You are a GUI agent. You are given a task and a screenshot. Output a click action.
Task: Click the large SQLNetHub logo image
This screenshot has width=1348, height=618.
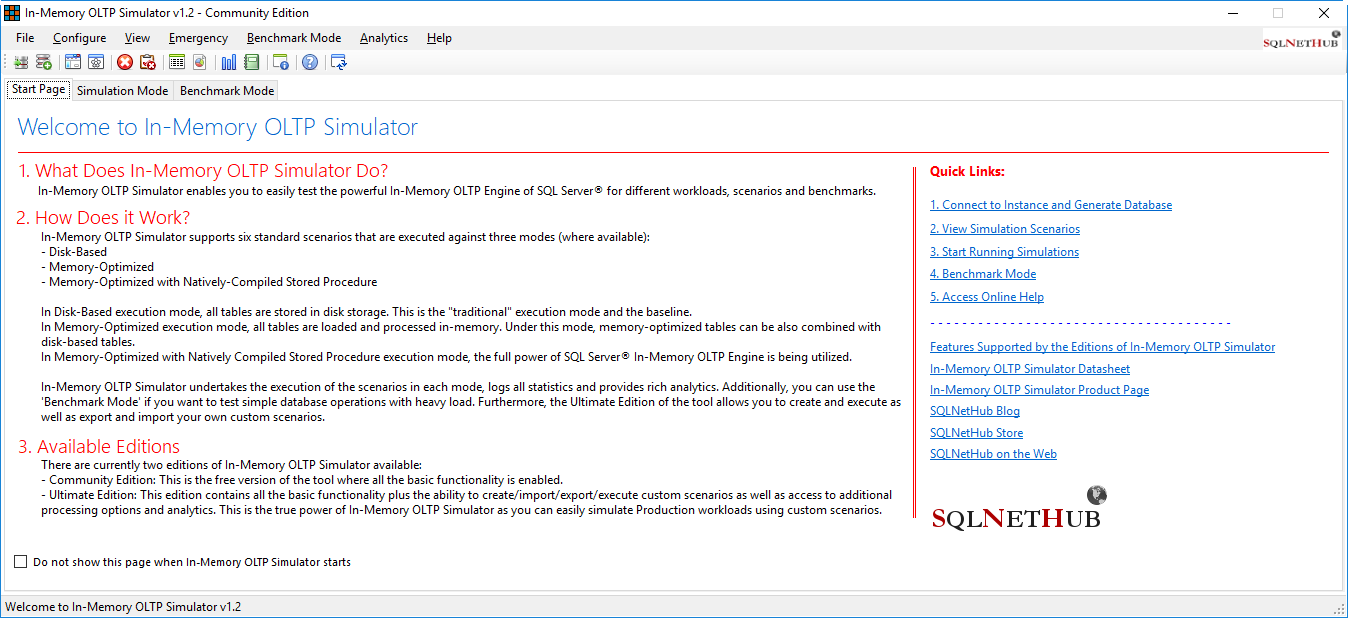pos(1019,508)
